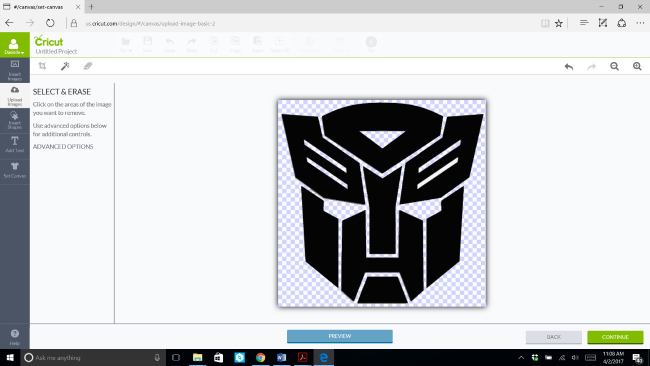
Task: Open the Insert Images sidebar panel
Action: [15, 70]
